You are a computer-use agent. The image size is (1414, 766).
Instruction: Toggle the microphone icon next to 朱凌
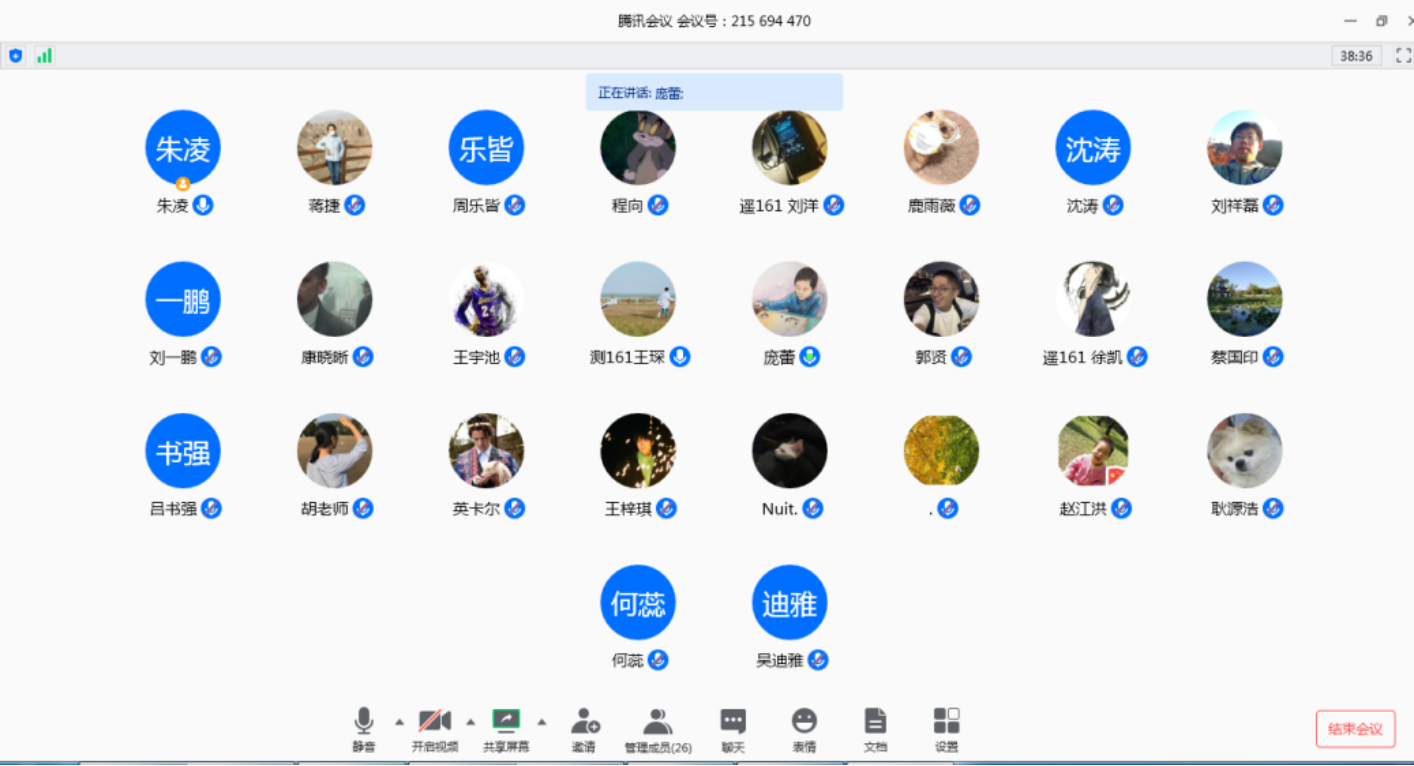203,205
